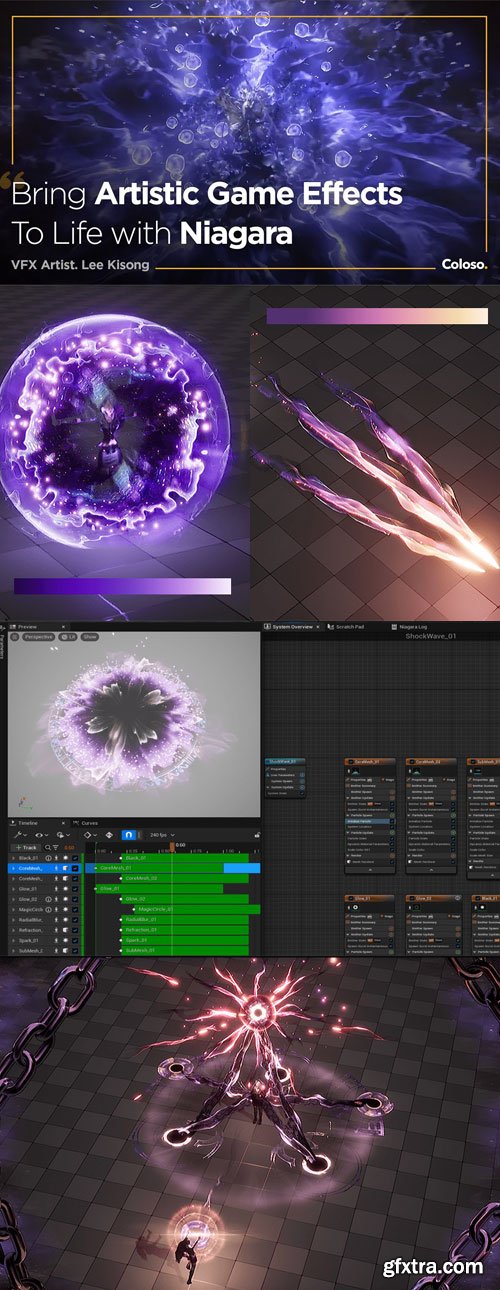500x1290 pixels.
Task: Open the viewport Show menu
Action: 89,636
